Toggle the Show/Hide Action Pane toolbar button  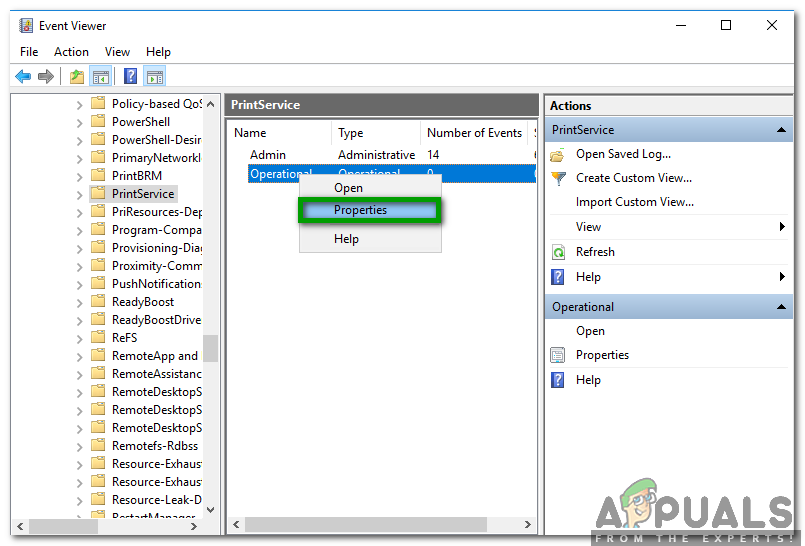click(154, 76)
